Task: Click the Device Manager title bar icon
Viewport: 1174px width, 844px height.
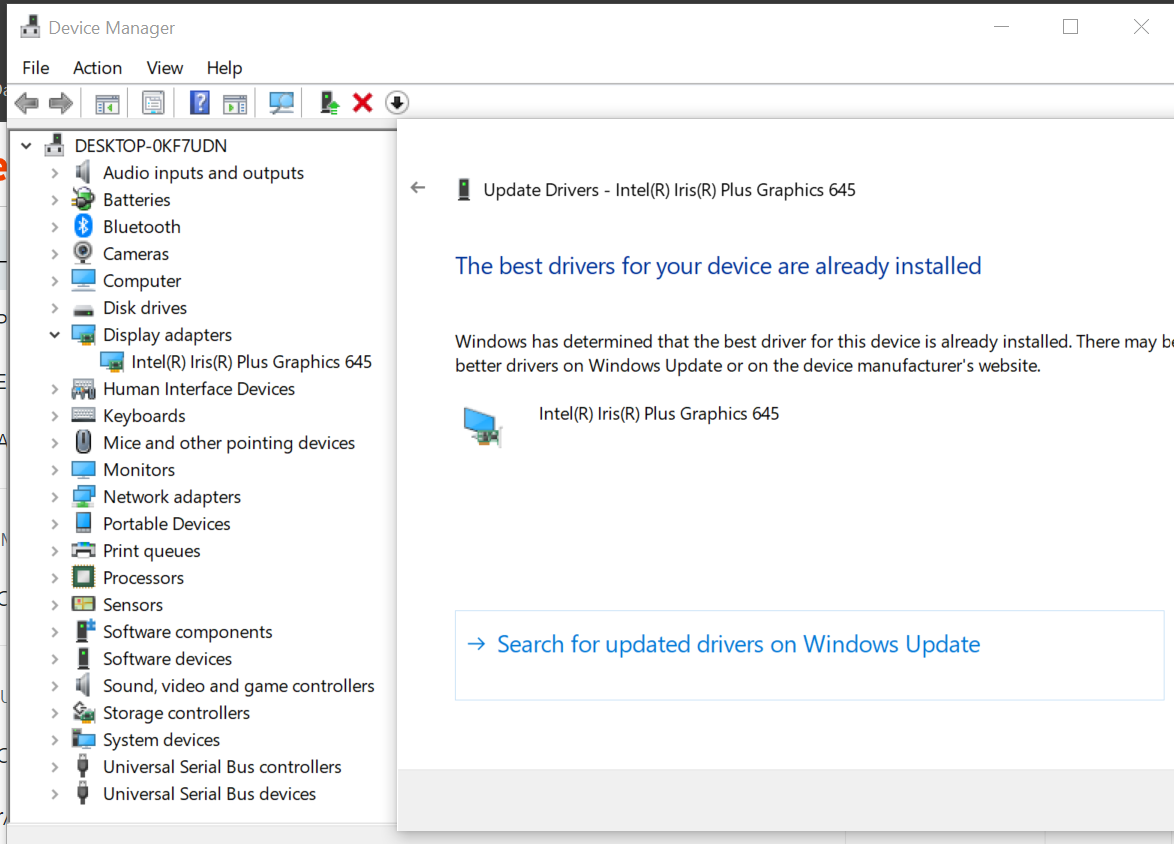Action: coord(31,27)
